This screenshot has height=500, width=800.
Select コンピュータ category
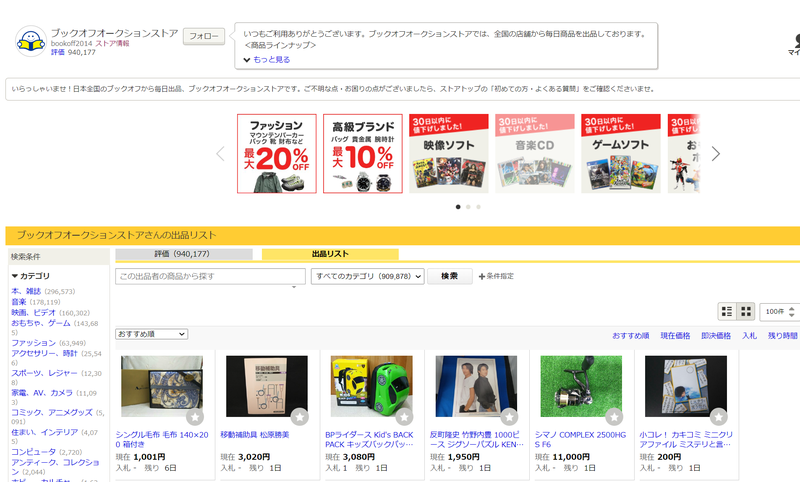tap(34, 452)
